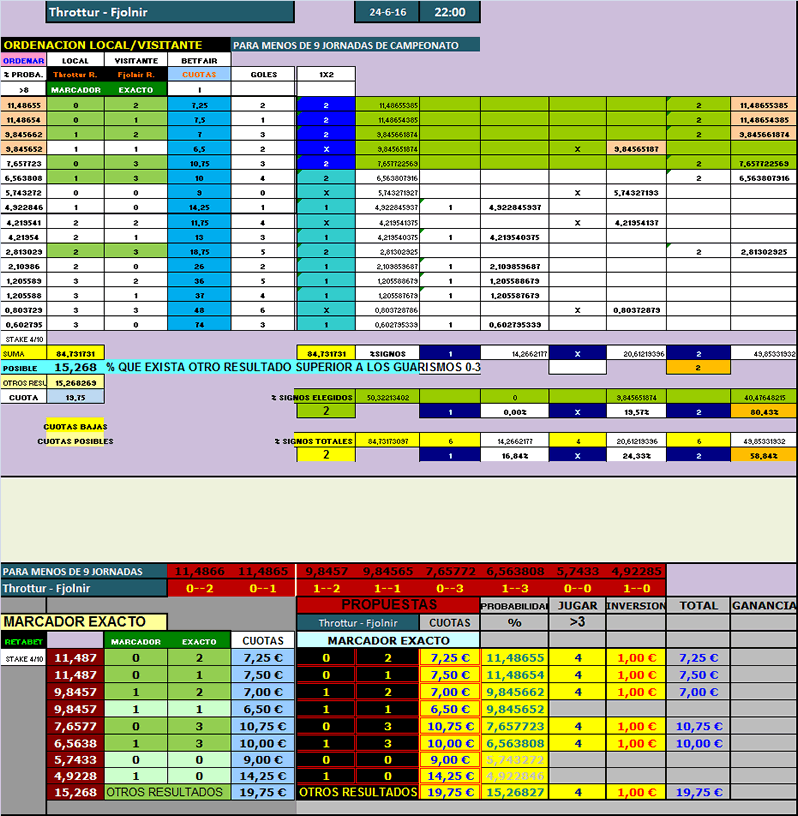Select the SUMA label cell
The height and width of the screenshot is (816, 798).
click(23, 354)
